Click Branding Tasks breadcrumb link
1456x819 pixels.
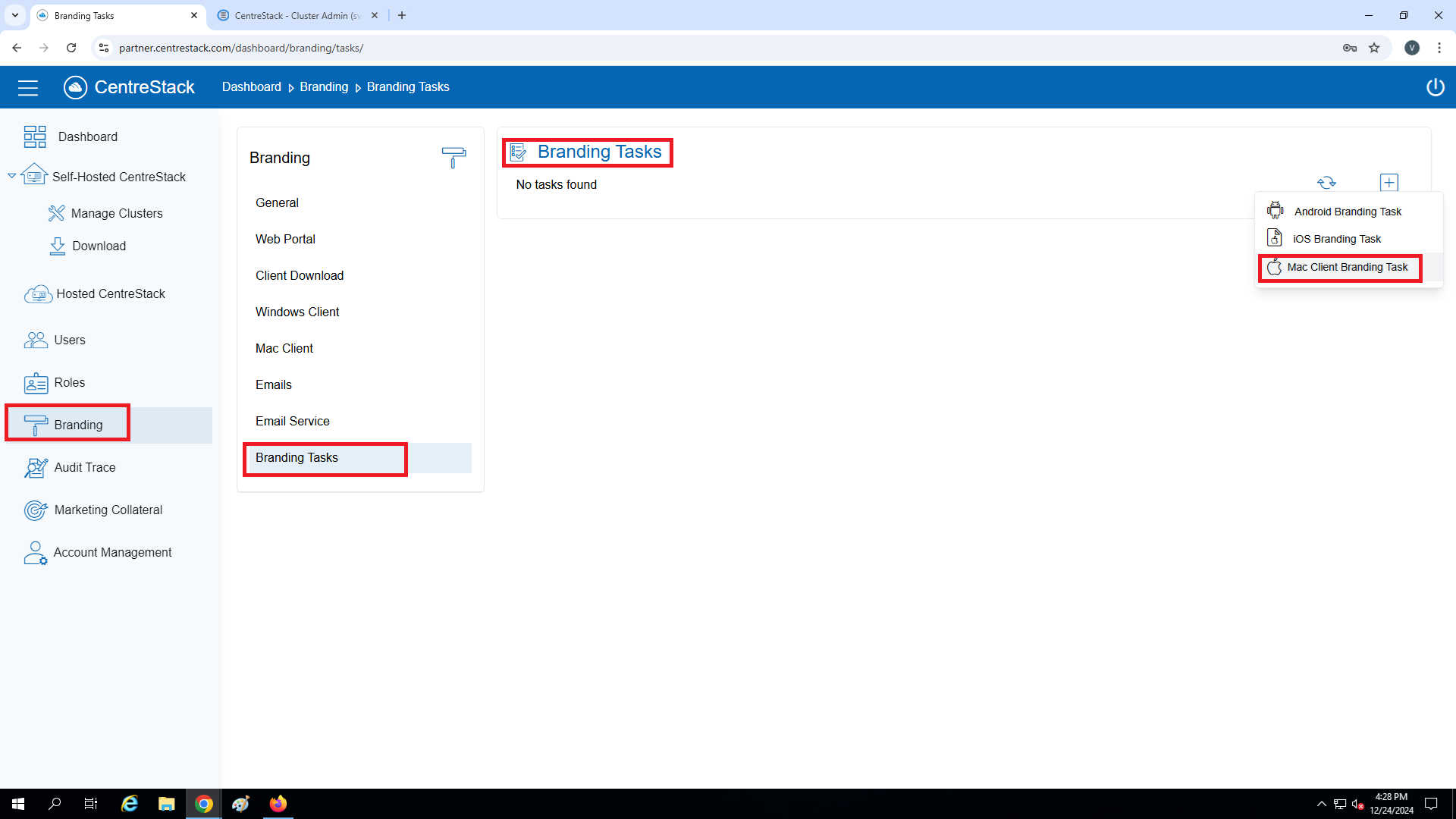[408, 87]
